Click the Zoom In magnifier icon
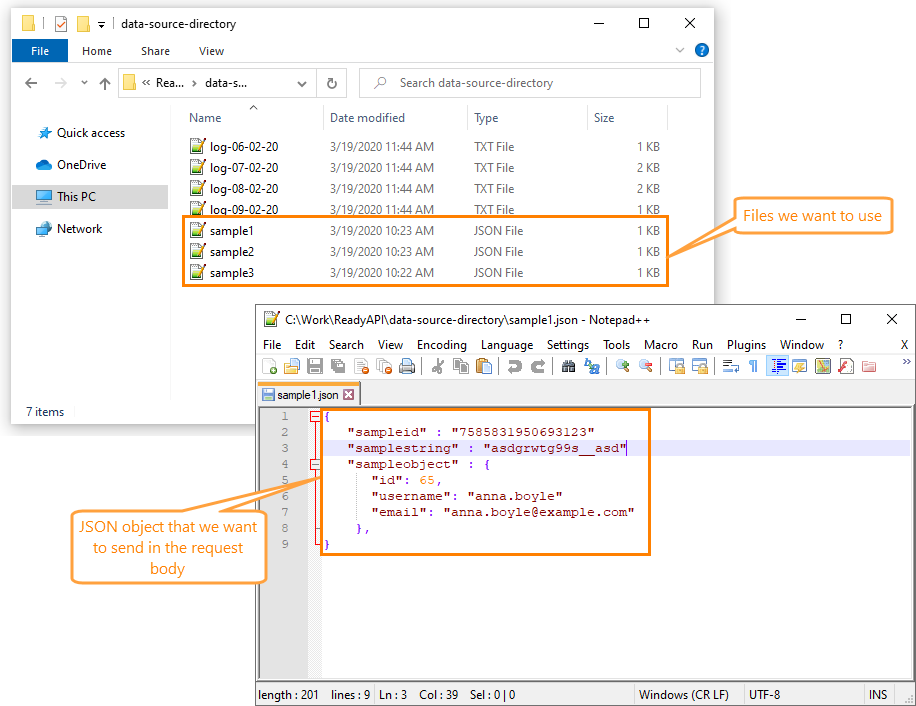The image size is (916, 706). click(624, 366)
